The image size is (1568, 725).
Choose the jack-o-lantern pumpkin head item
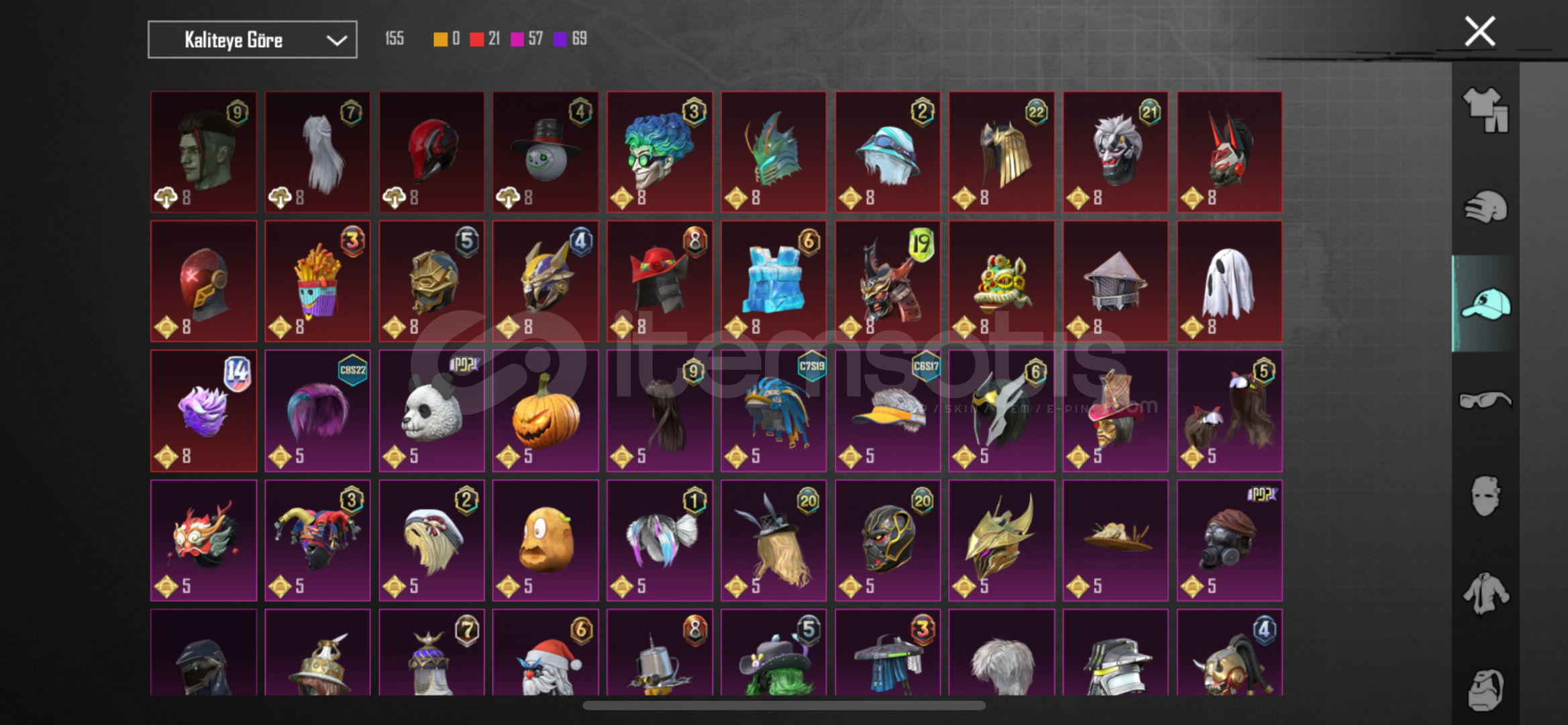point(545,411)
